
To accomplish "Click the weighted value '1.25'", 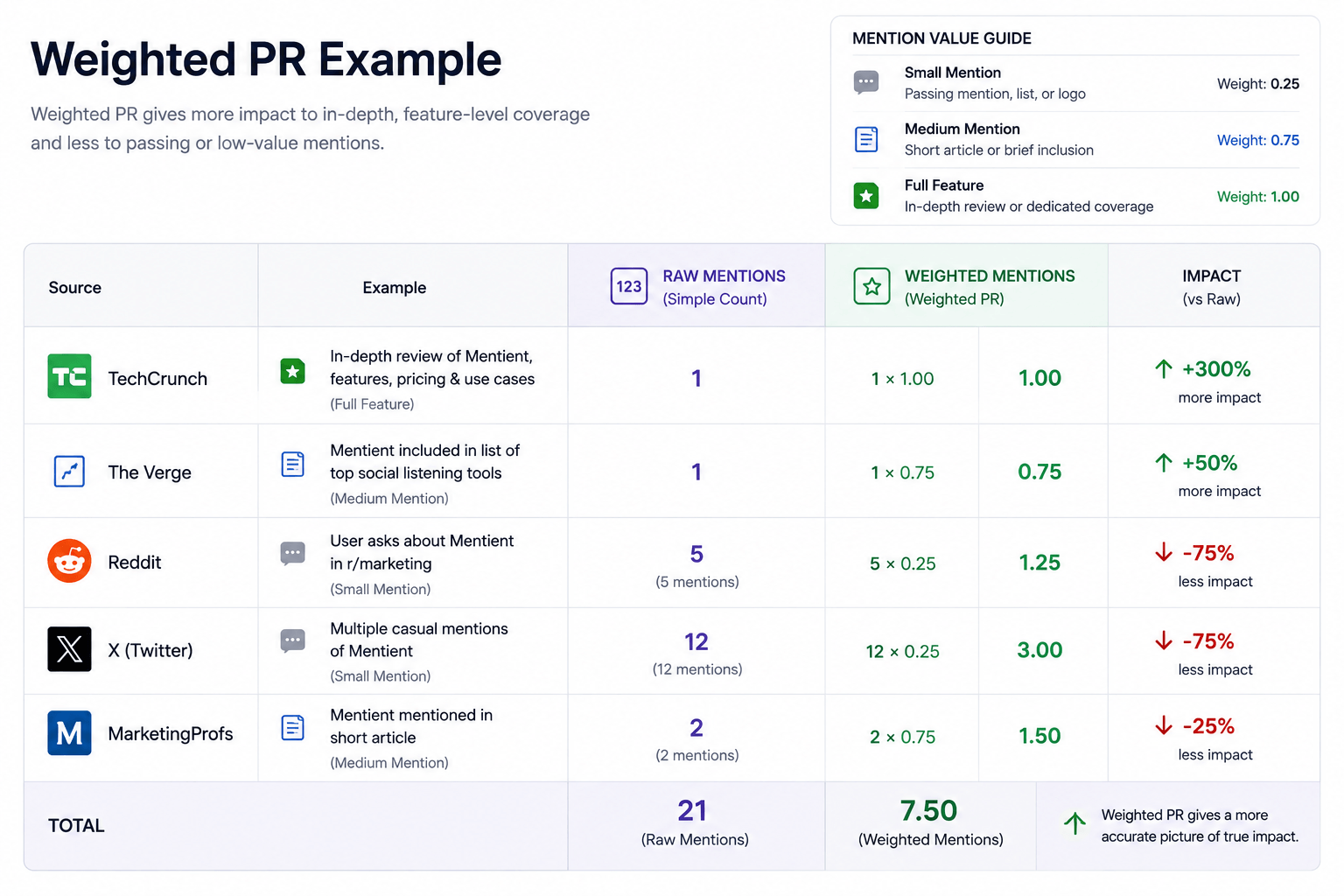I will click(x=1039, y=563).
